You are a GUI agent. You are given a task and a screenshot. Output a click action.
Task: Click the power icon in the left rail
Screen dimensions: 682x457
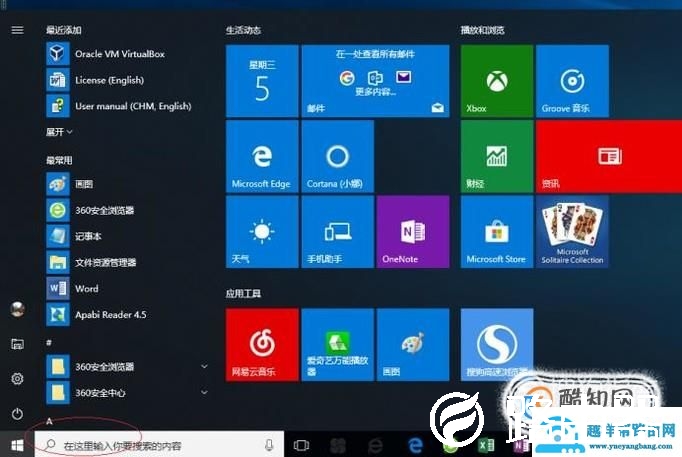pos(17,413)
